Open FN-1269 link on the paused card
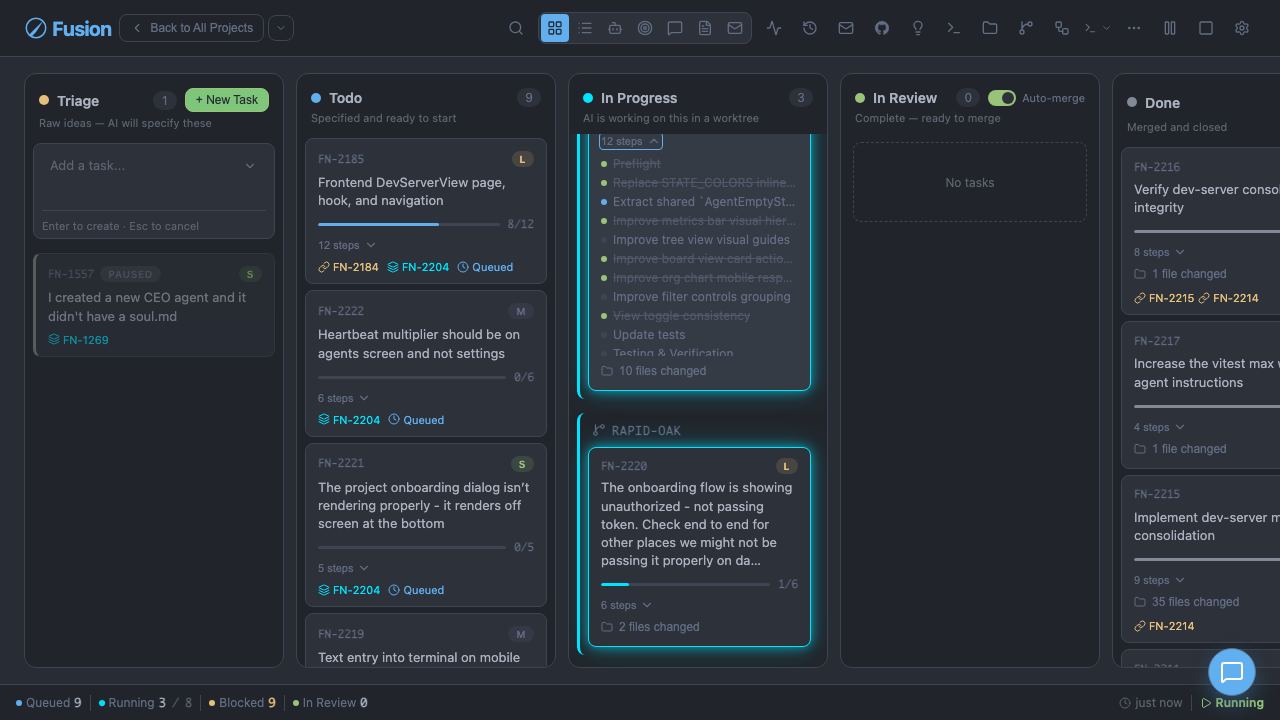 78,340
